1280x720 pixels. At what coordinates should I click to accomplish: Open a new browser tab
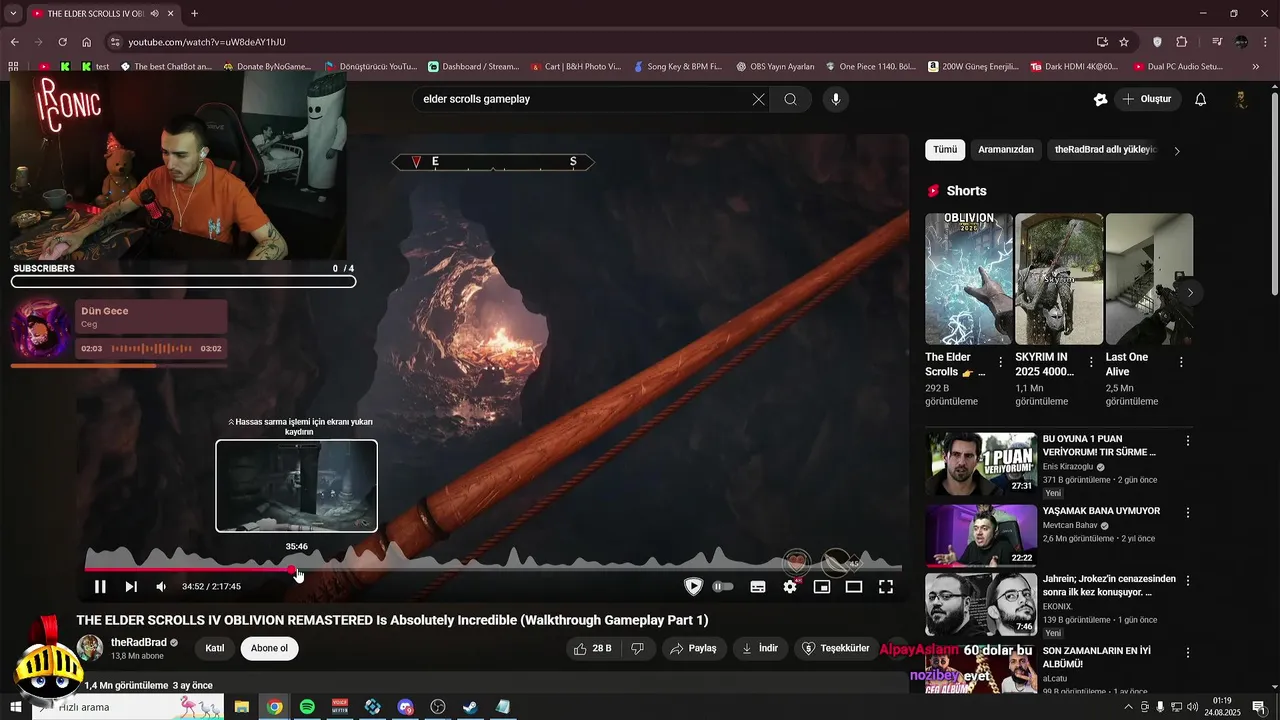coord(194,14)
